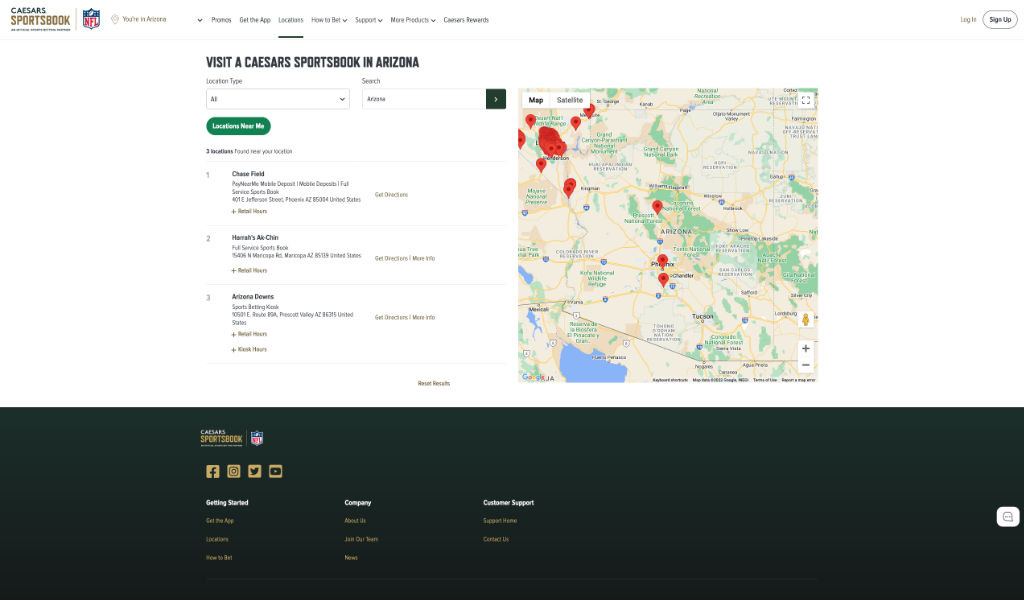Open More Info for Harrah's Ak-Chin
Screen dimensions: 1024x600
pos(424,259)
